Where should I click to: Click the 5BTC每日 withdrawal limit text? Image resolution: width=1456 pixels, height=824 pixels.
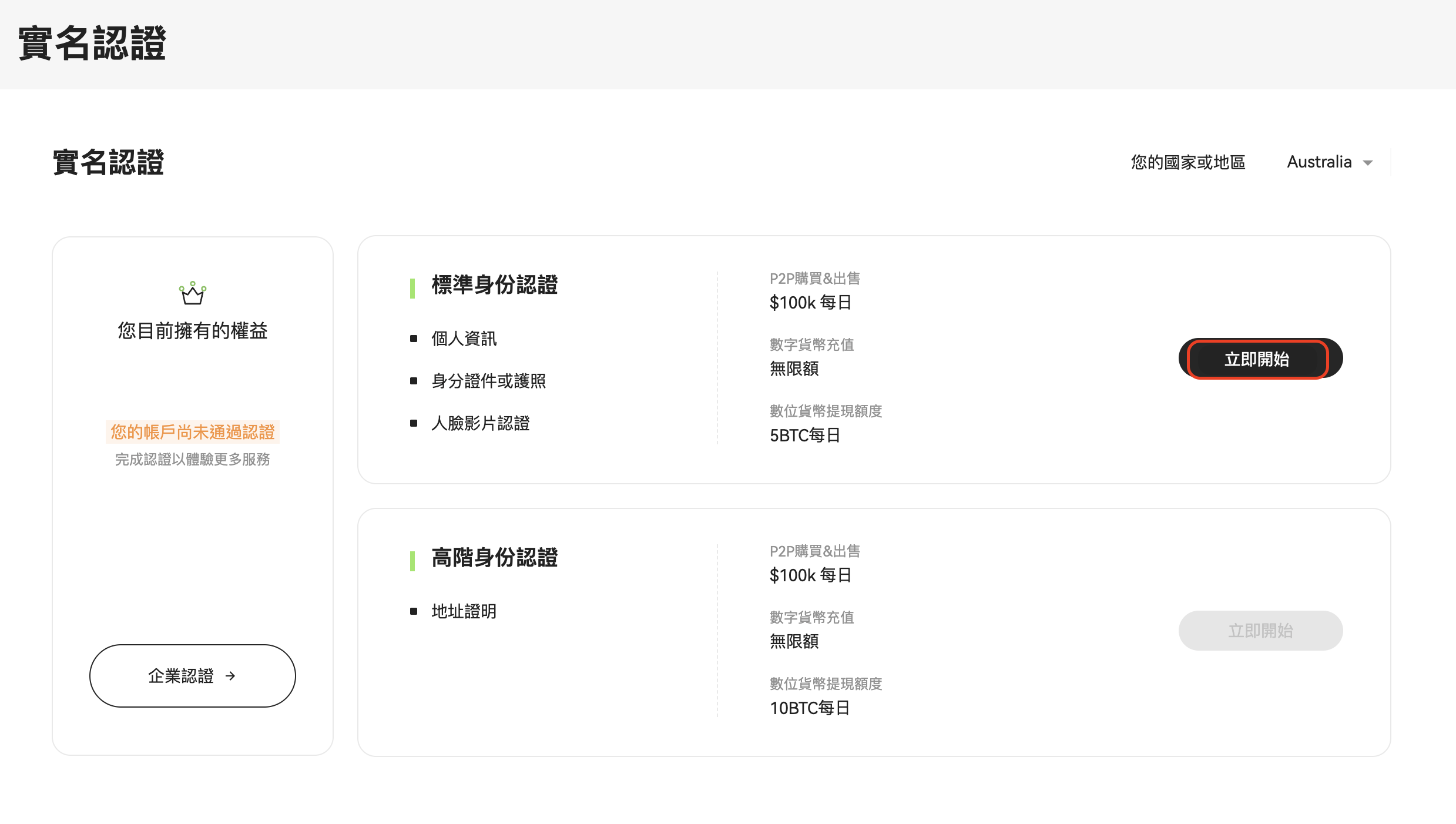[x=804, y=436]
